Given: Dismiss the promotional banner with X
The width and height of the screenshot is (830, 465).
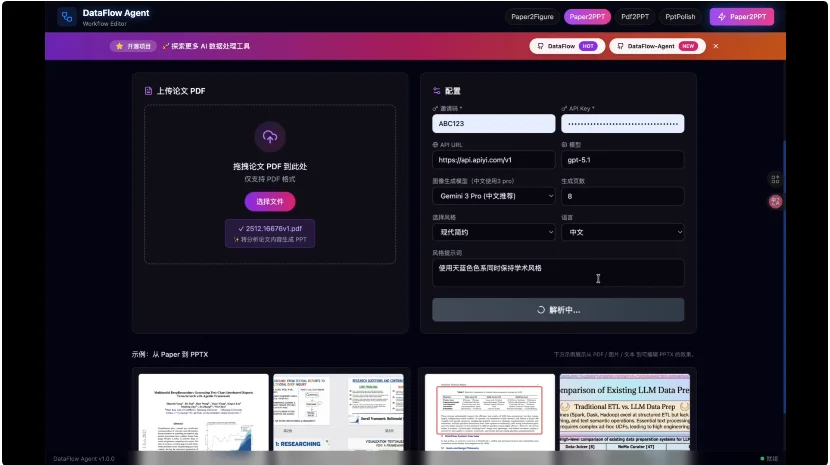Looking at the screenshot, I should [716, 46].
